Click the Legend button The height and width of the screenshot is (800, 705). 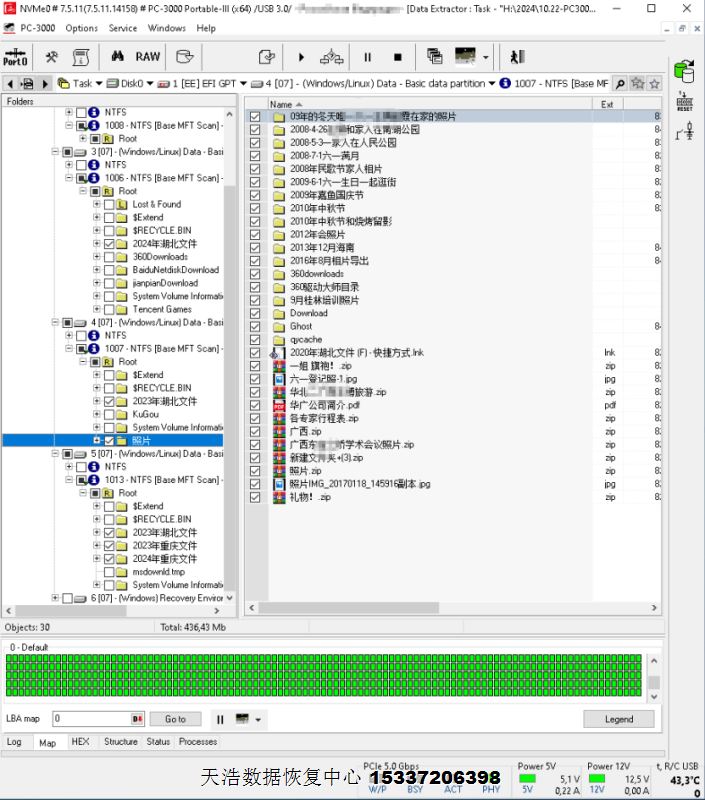[x=618, y=719]
